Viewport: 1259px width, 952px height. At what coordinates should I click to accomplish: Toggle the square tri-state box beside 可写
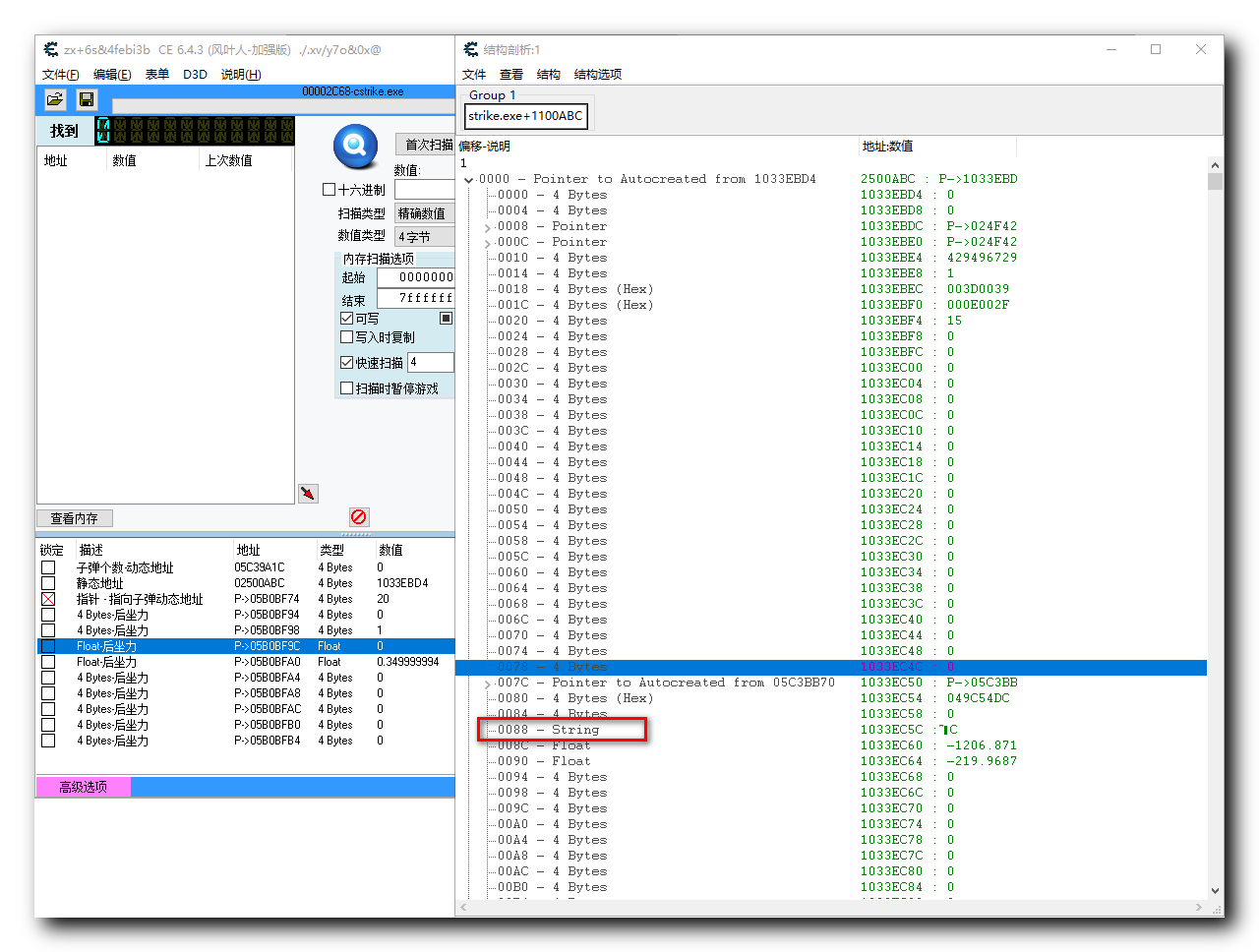coord(447,319)
